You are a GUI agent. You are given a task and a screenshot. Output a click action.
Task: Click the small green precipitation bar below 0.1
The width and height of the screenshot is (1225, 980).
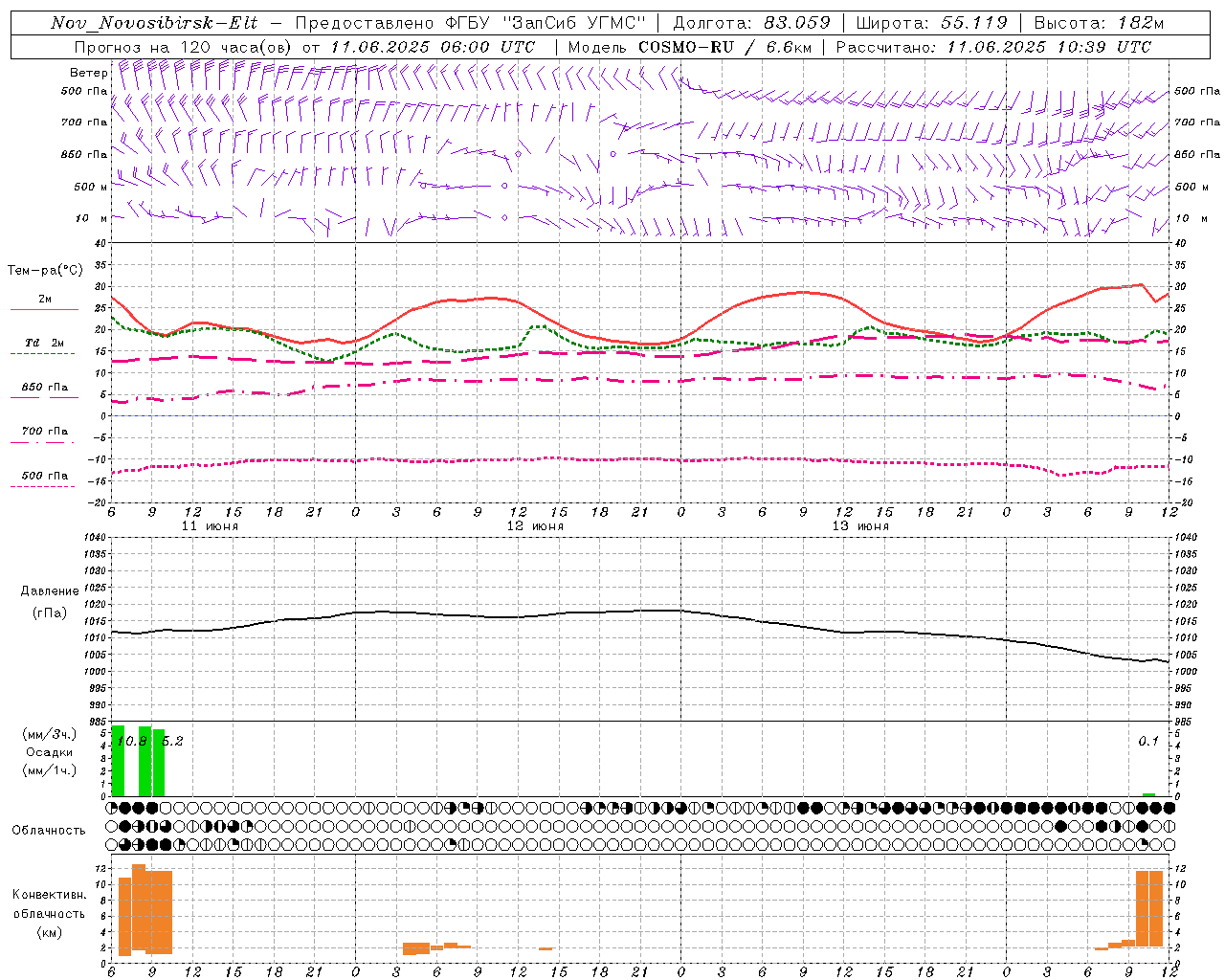[1148, 794]
